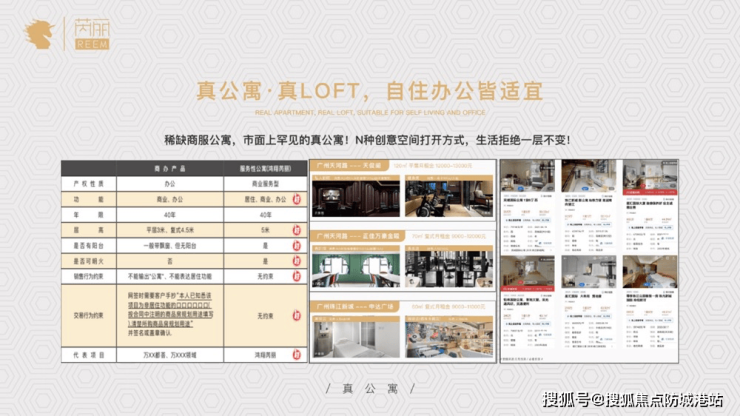Open the top-right rental listing photo with red bar
This screenshot has height=416, width=740.
coord(650,178)
